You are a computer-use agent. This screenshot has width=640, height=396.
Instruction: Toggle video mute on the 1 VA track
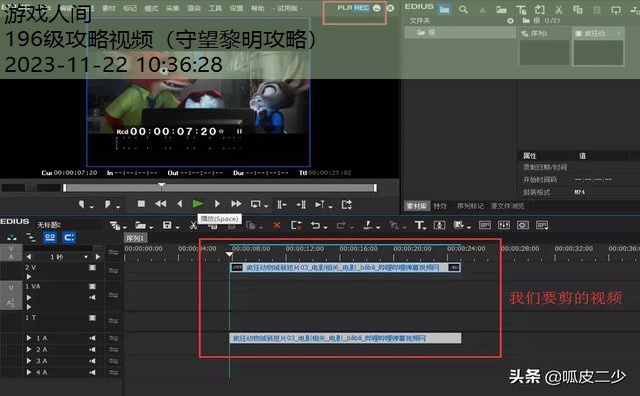tap(92, 287)
